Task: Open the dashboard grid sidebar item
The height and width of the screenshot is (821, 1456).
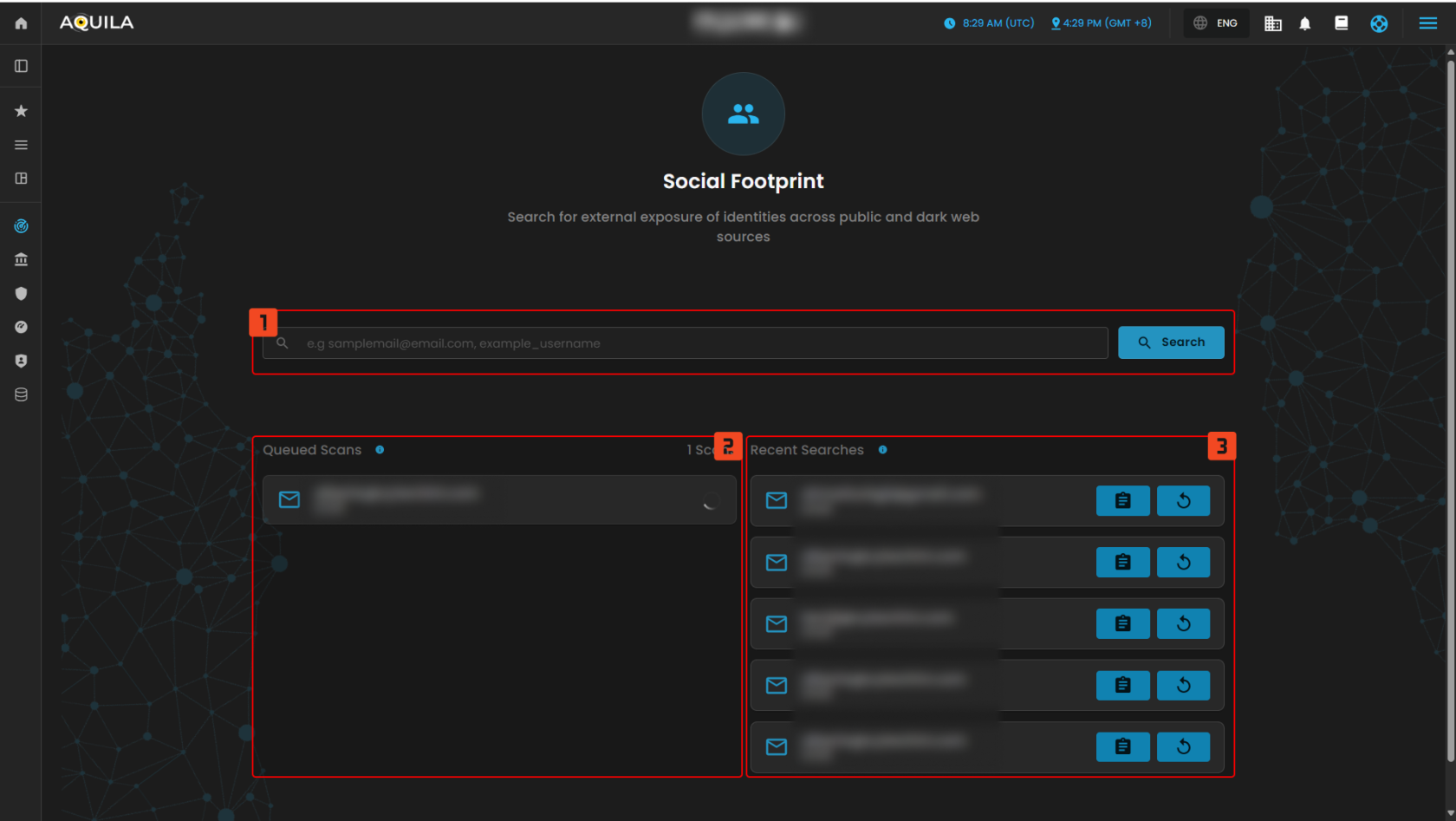Action: click(21, 179)
